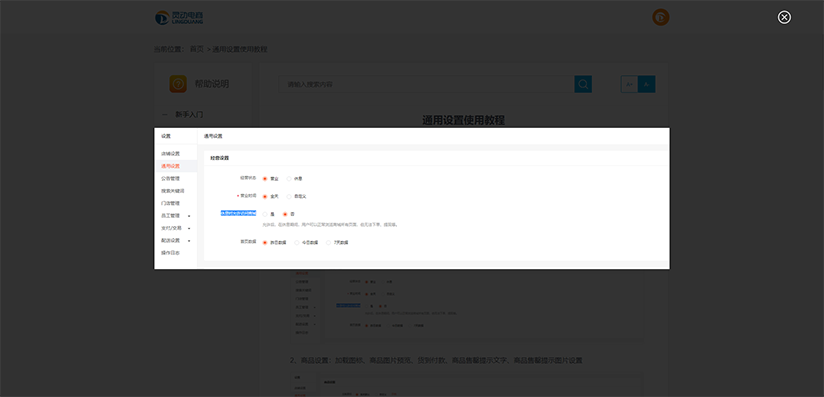Decrease font size with A- button
Image resolution: width=824 pixels, height=397 pixels.
[646, 84]
